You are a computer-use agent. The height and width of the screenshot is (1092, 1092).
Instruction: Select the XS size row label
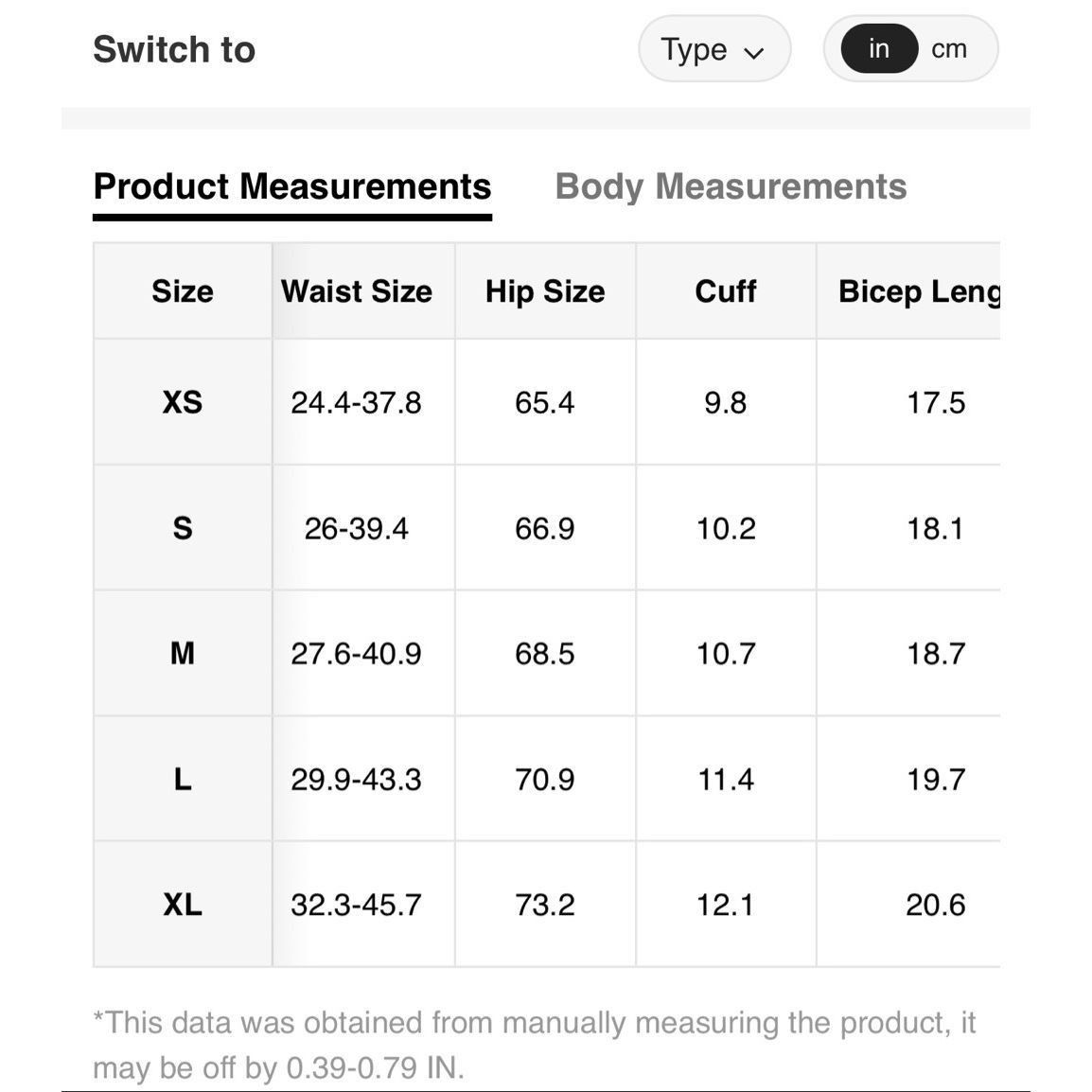[183, 402]
